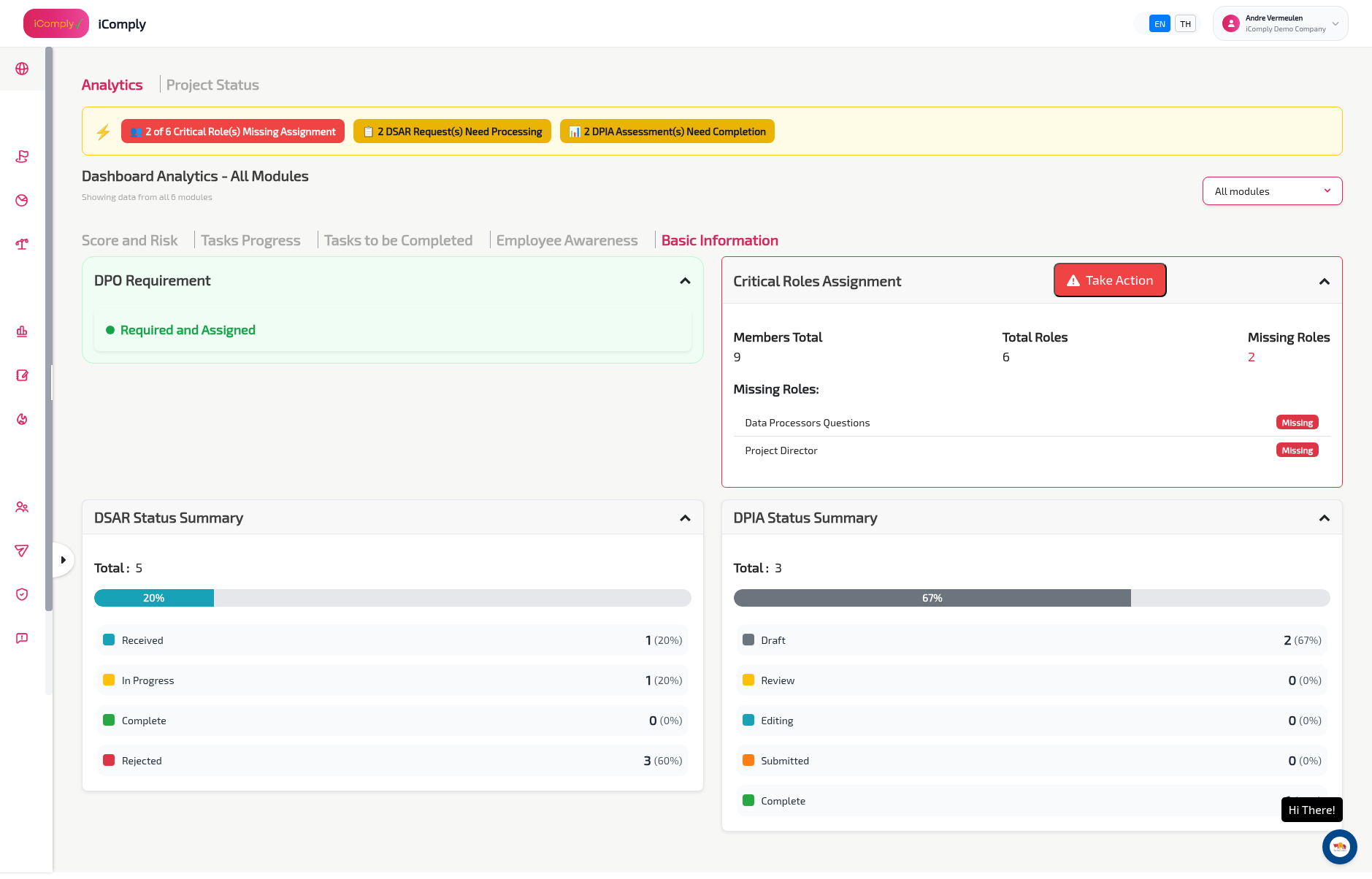Switch language to TH

point(1185,23)
